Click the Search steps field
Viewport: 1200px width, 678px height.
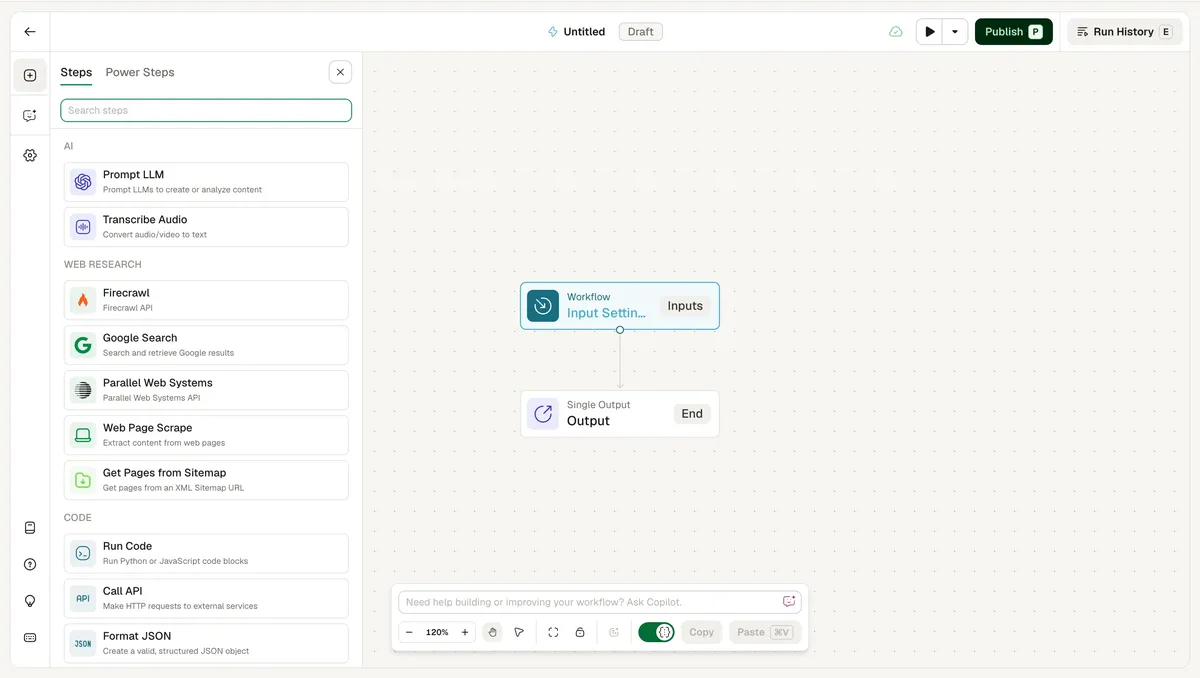point(206,110)
